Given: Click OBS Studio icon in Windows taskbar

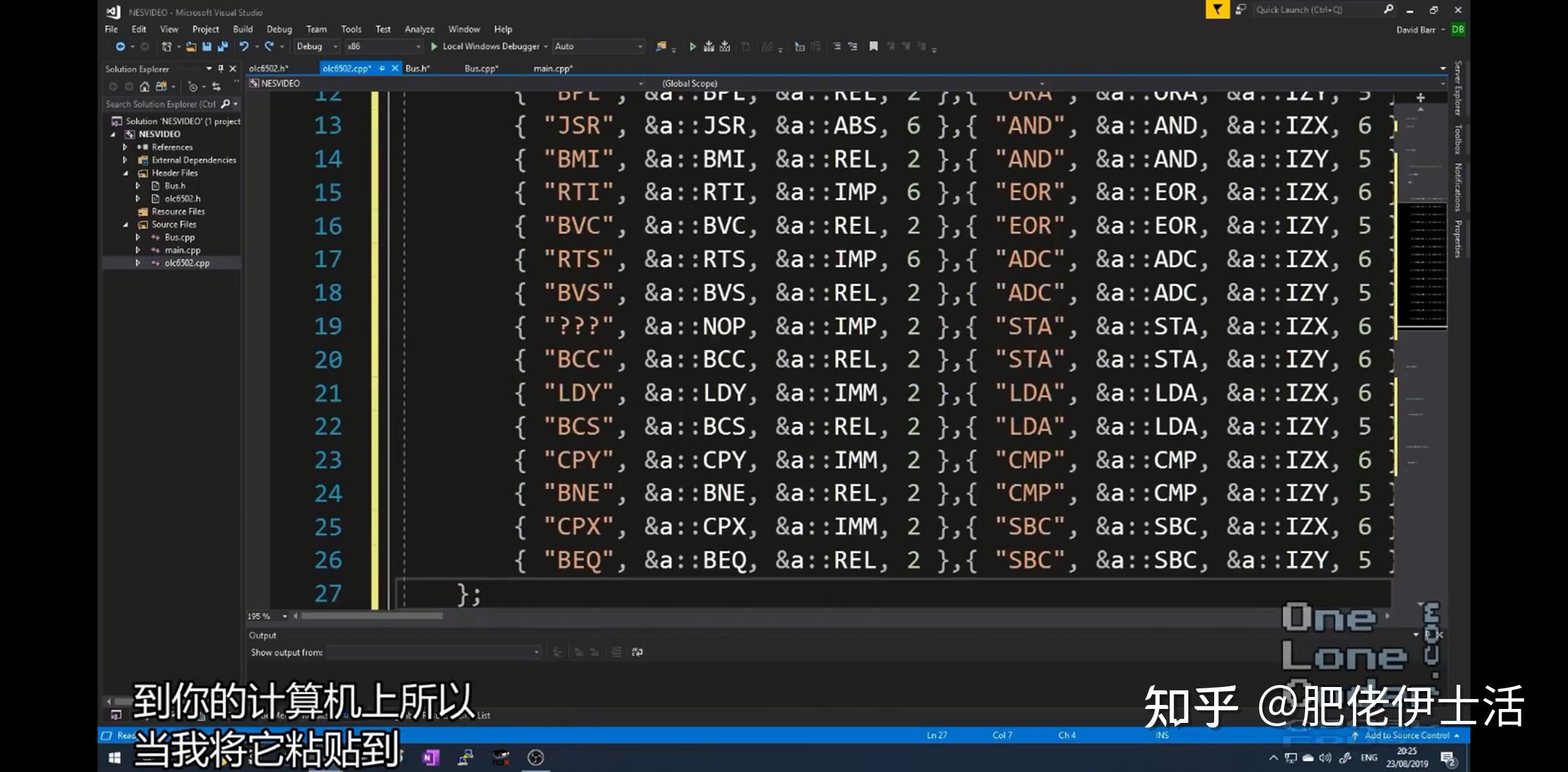Looking at the screenshot, I should click(536, 757).
